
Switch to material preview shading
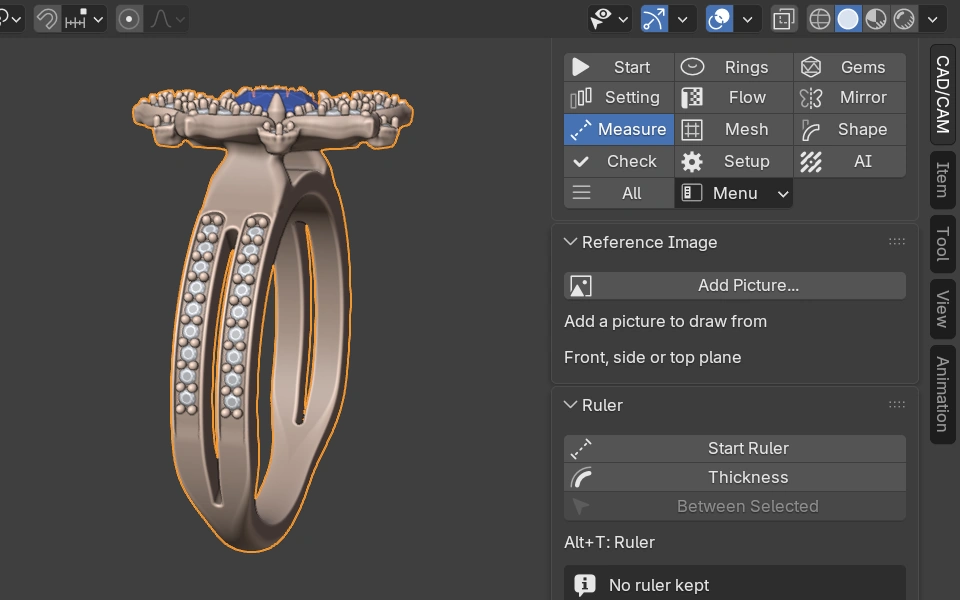pos(876,19)
